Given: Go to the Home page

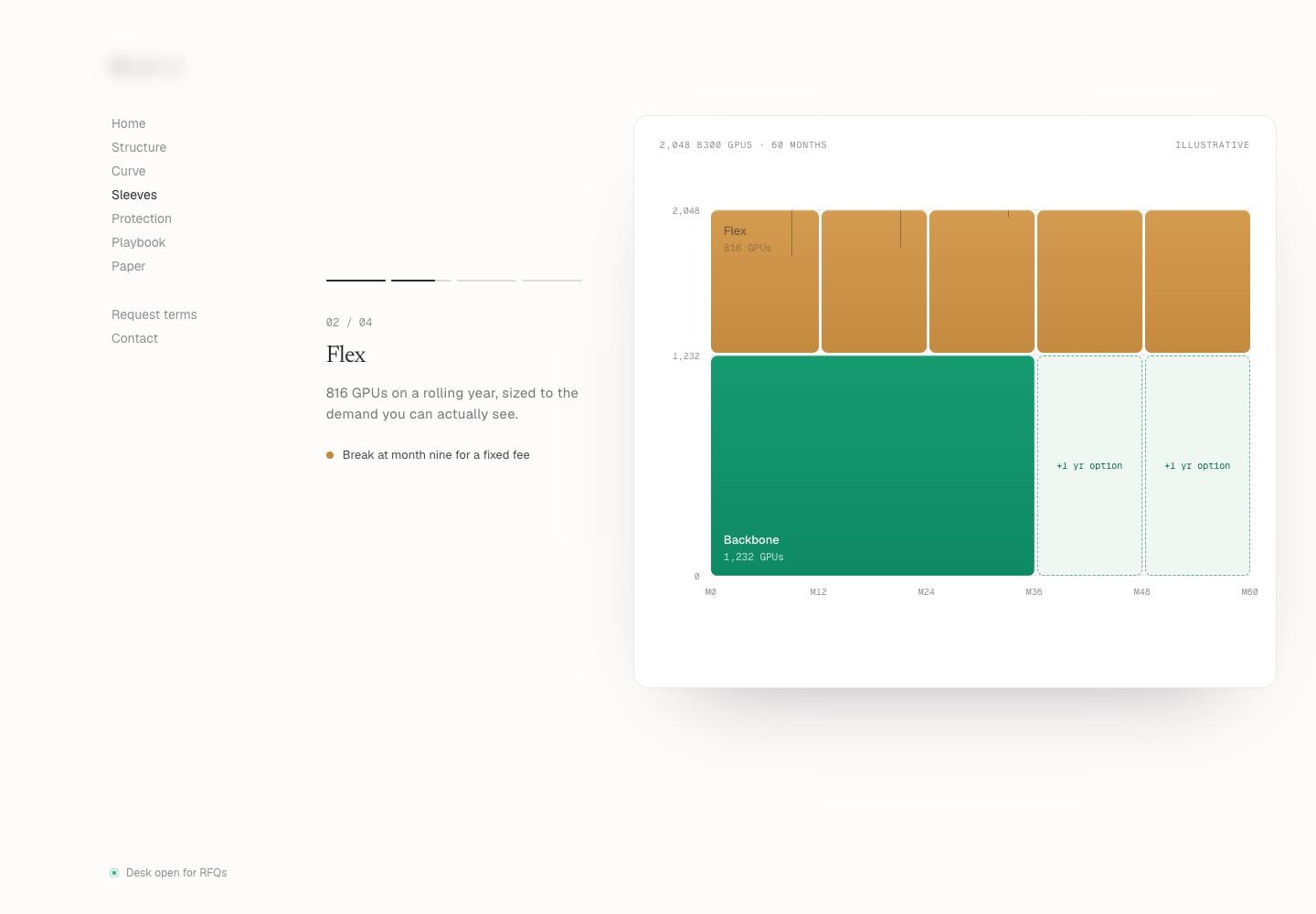Looking at the screenshot, I should pos(129,123).
